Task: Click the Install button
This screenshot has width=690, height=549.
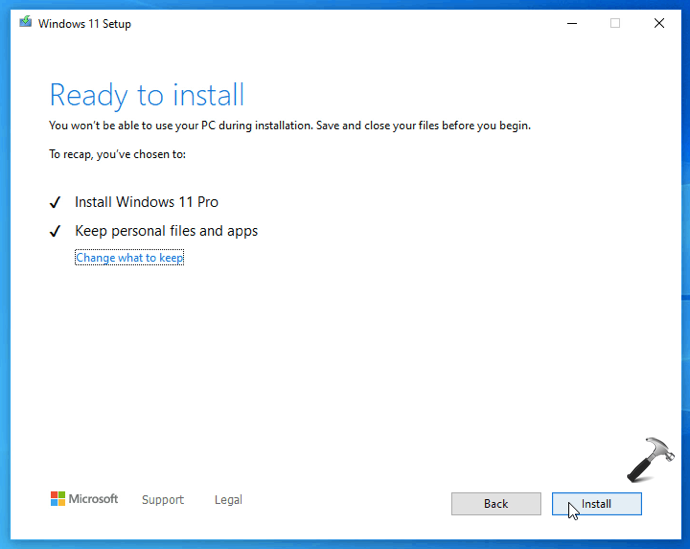Action: (596, 504)
